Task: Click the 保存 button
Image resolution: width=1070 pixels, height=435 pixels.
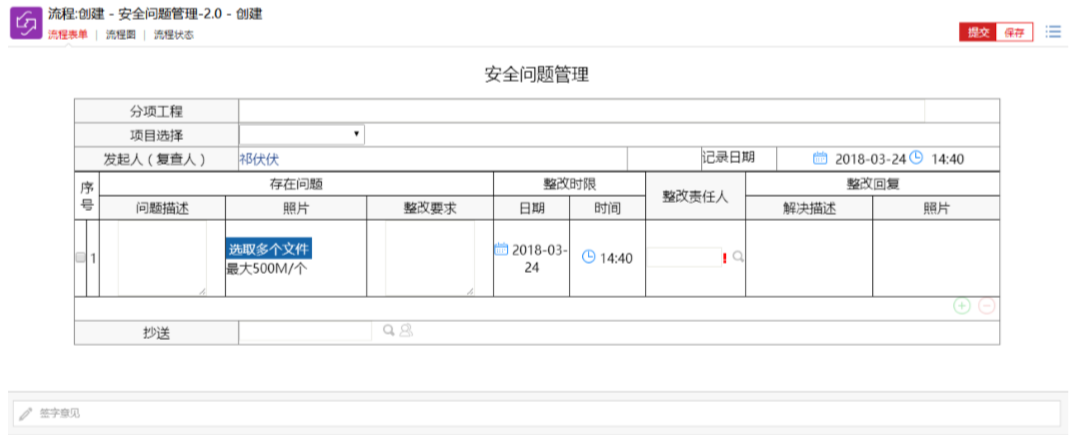Action: [1015, 32]
